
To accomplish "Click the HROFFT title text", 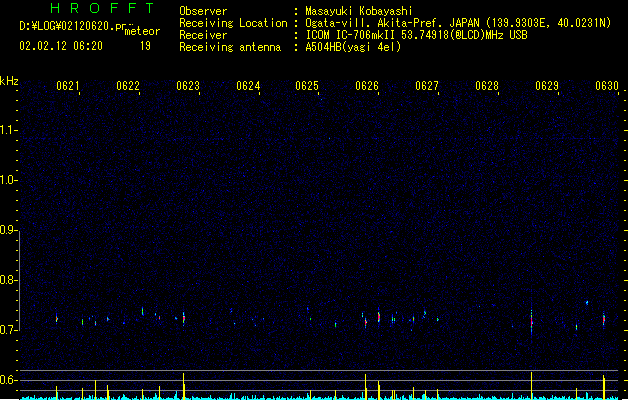I will [x=102, y=8].
